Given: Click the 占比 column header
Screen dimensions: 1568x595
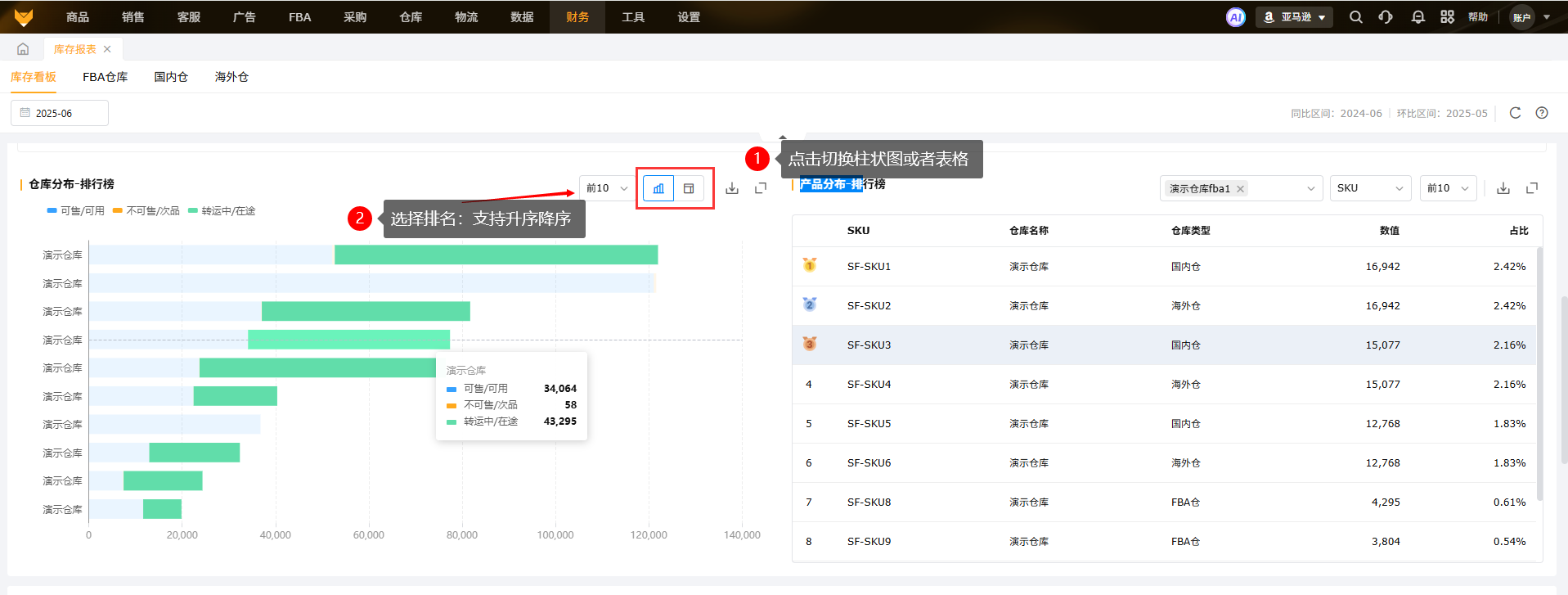Looking at the screenshot, I should click(x=1519, y=231).
